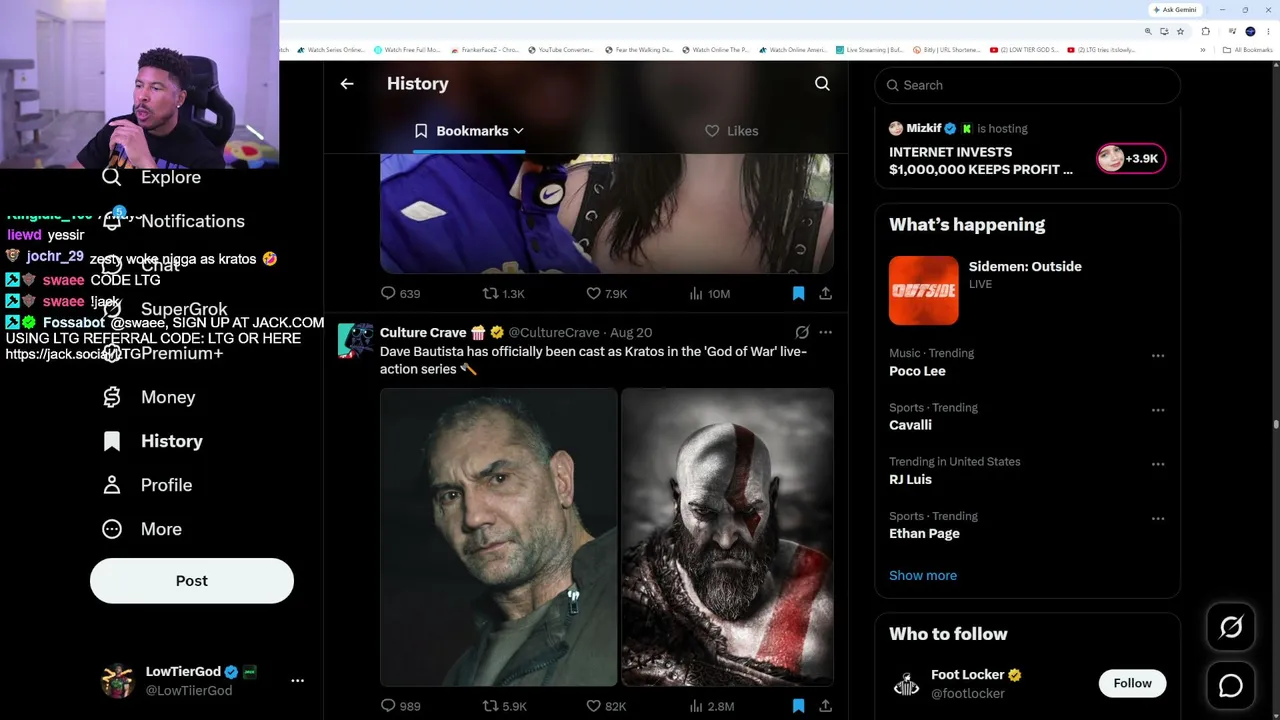The image size is (1280, 720).
Task: Open Explore from the sidebar
Action: [x=152, y=177]
